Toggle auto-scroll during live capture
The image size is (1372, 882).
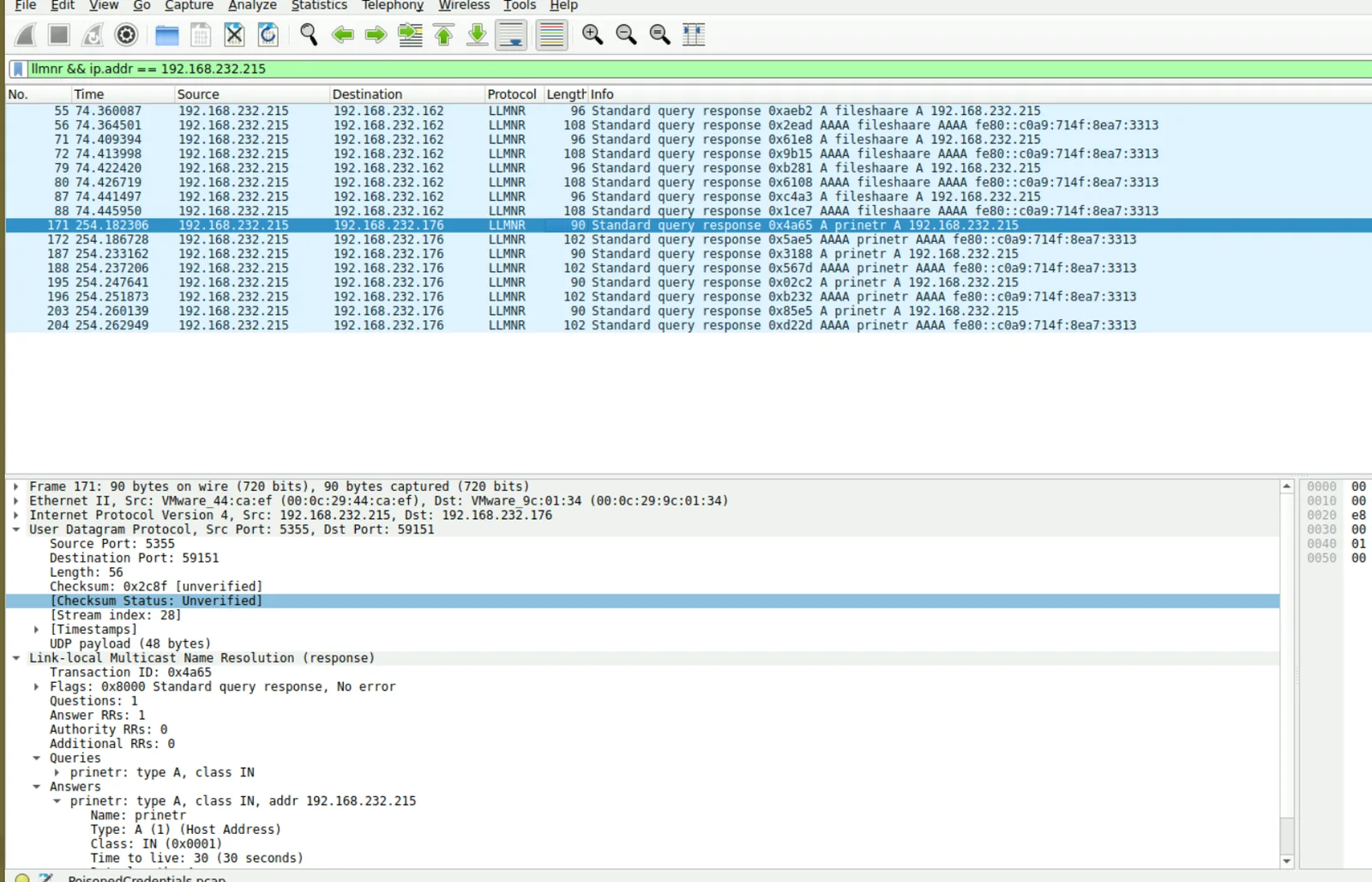[511, 35]
